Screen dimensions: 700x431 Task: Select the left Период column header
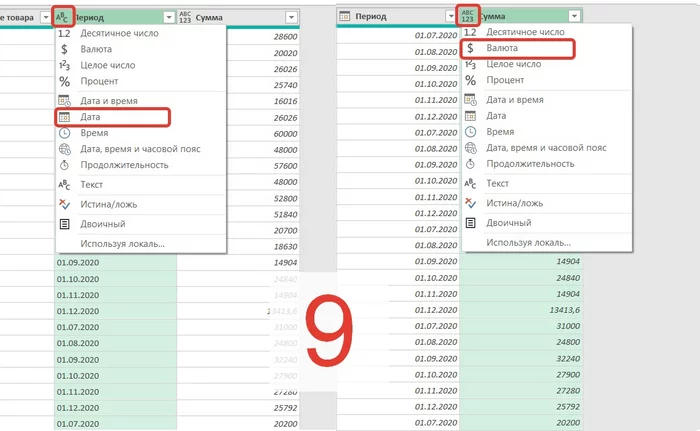coord(115,17)
